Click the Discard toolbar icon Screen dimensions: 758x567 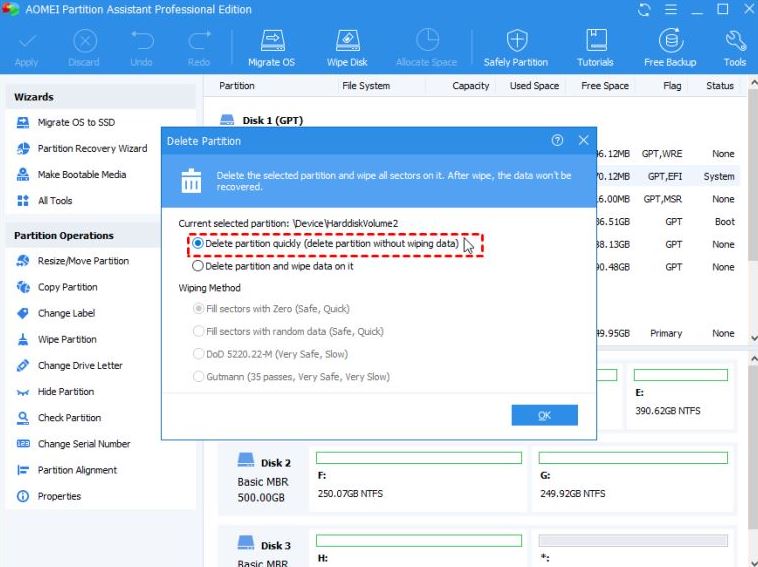click(85, 42)
